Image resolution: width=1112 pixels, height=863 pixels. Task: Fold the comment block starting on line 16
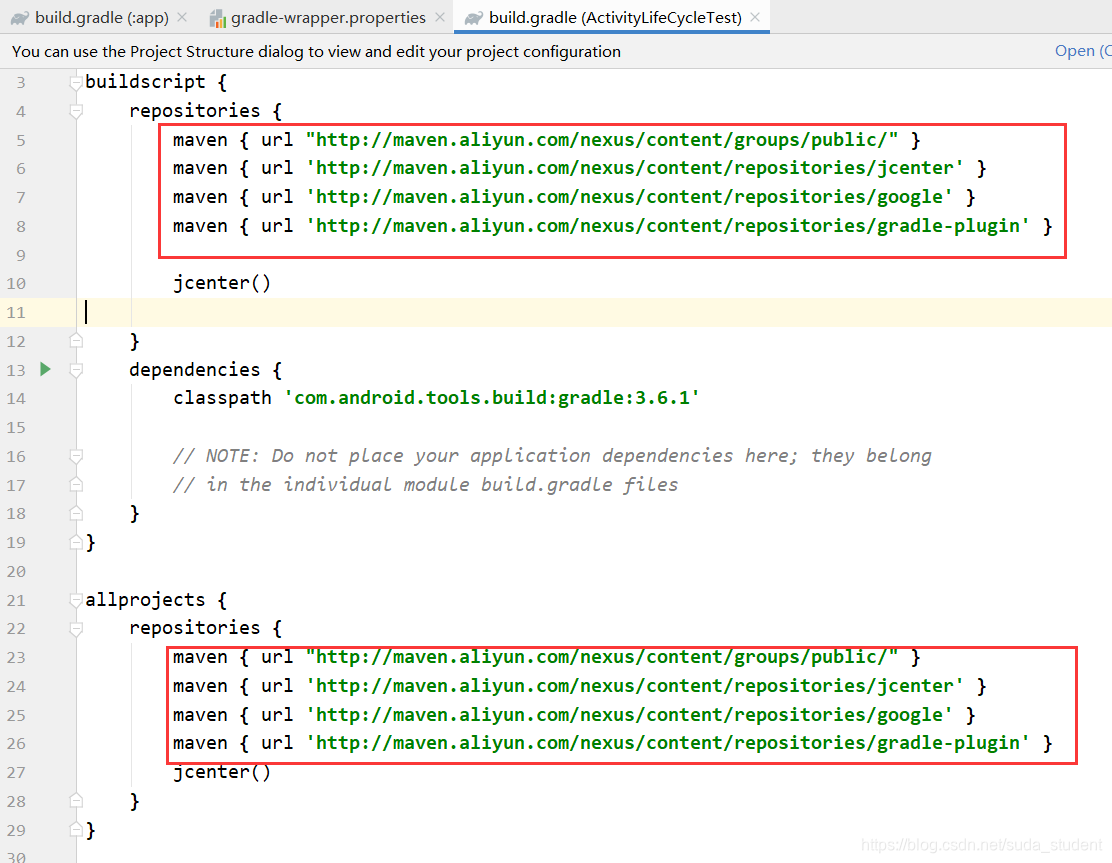(x=76, y=456)
